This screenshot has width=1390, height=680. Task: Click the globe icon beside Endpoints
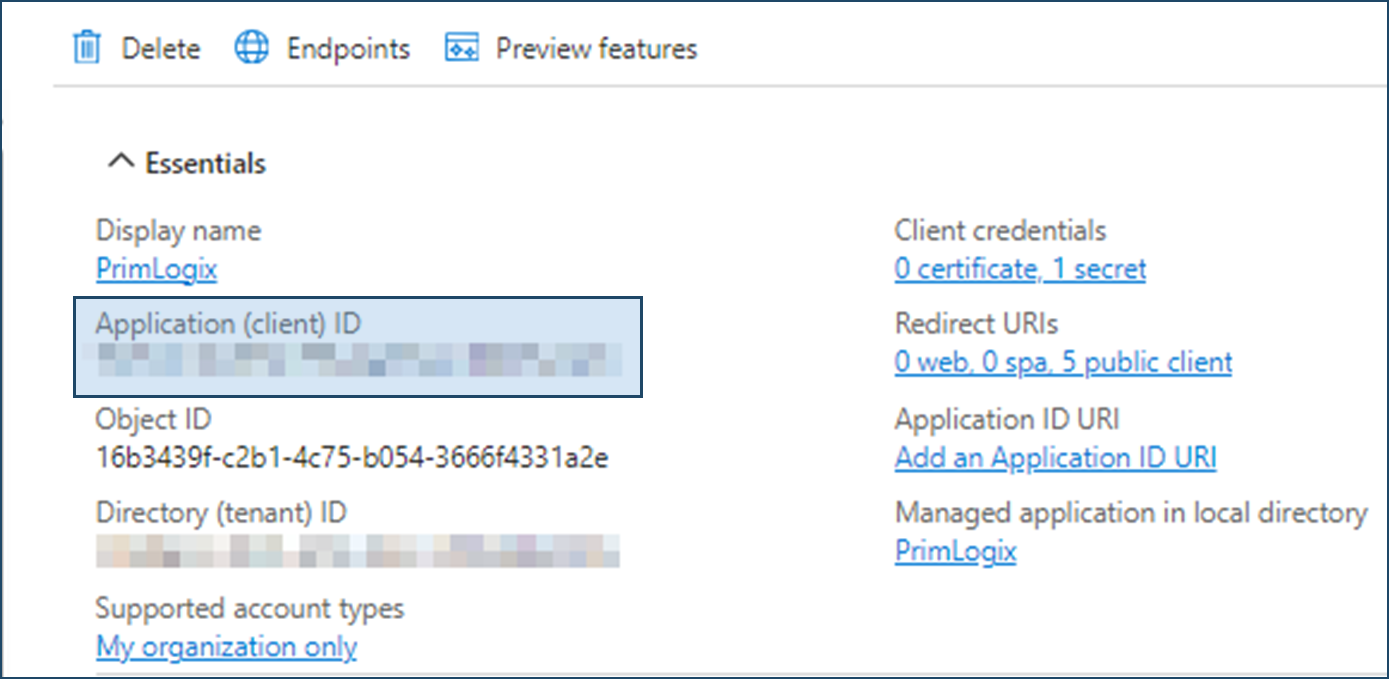(x=252, y=48)
